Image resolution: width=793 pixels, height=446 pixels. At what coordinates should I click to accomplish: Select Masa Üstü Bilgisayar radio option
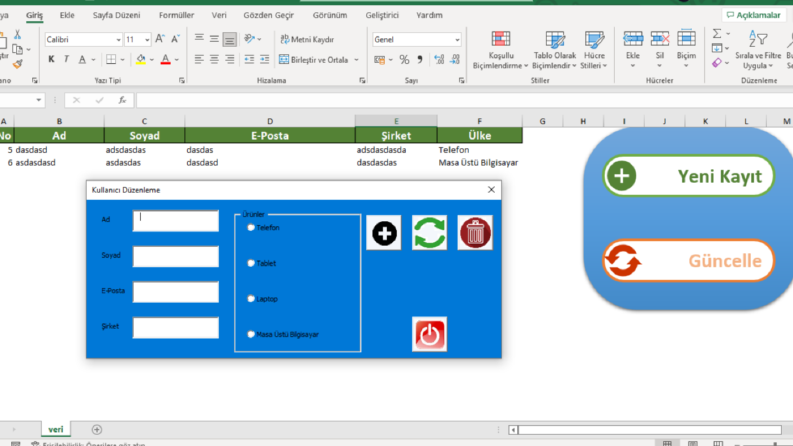(251, 334)
